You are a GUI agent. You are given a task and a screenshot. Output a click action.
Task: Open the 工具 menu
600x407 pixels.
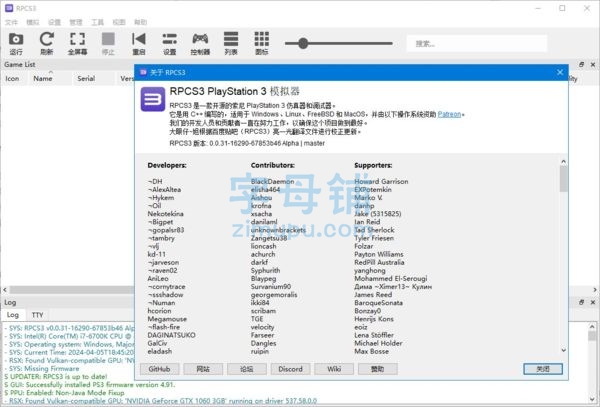pyautogui.click(x=97, y=22)
